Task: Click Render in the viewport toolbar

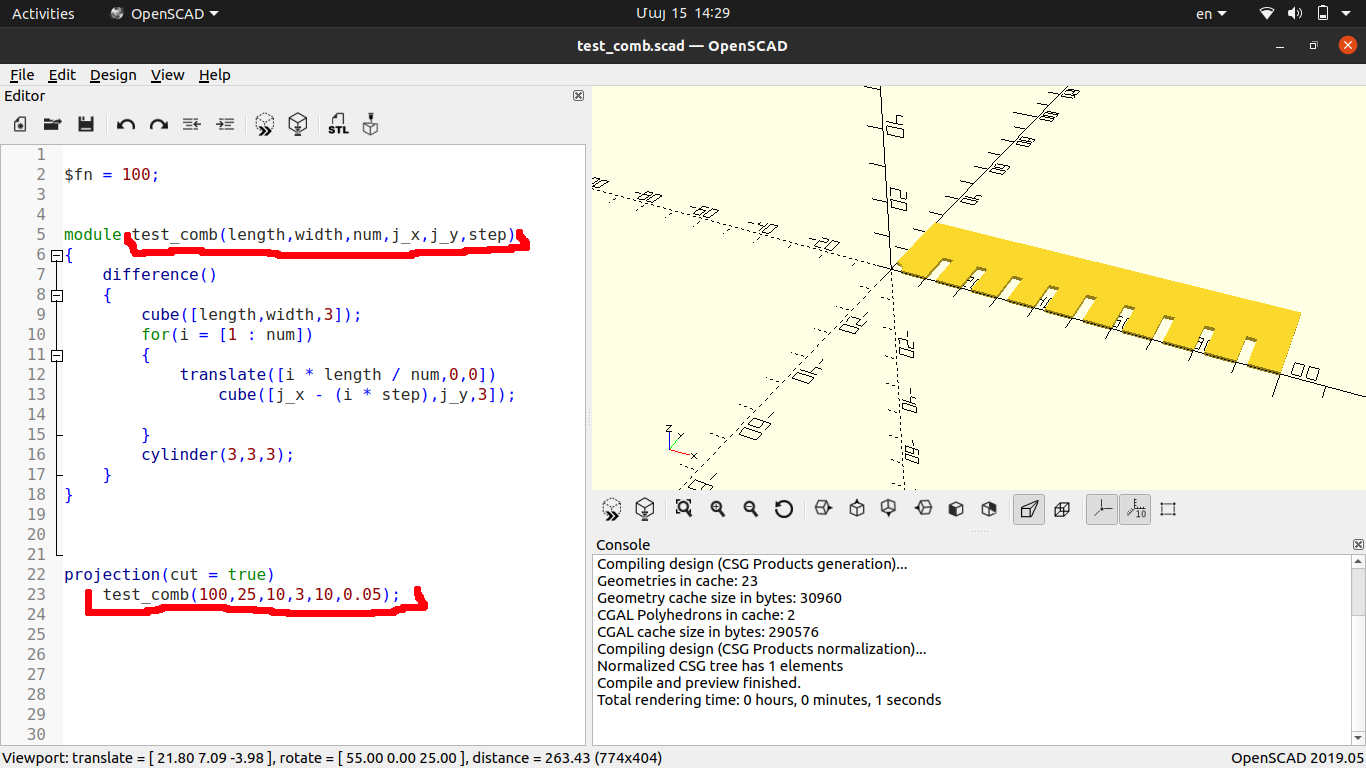Action: point(645,509)
